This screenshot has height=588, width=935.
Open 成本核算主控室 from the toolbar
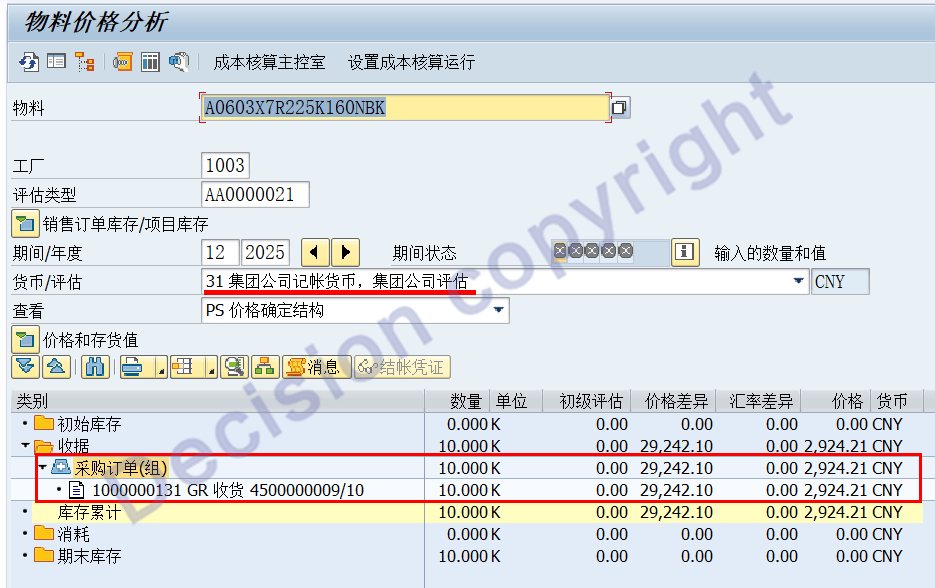(269, 62)
